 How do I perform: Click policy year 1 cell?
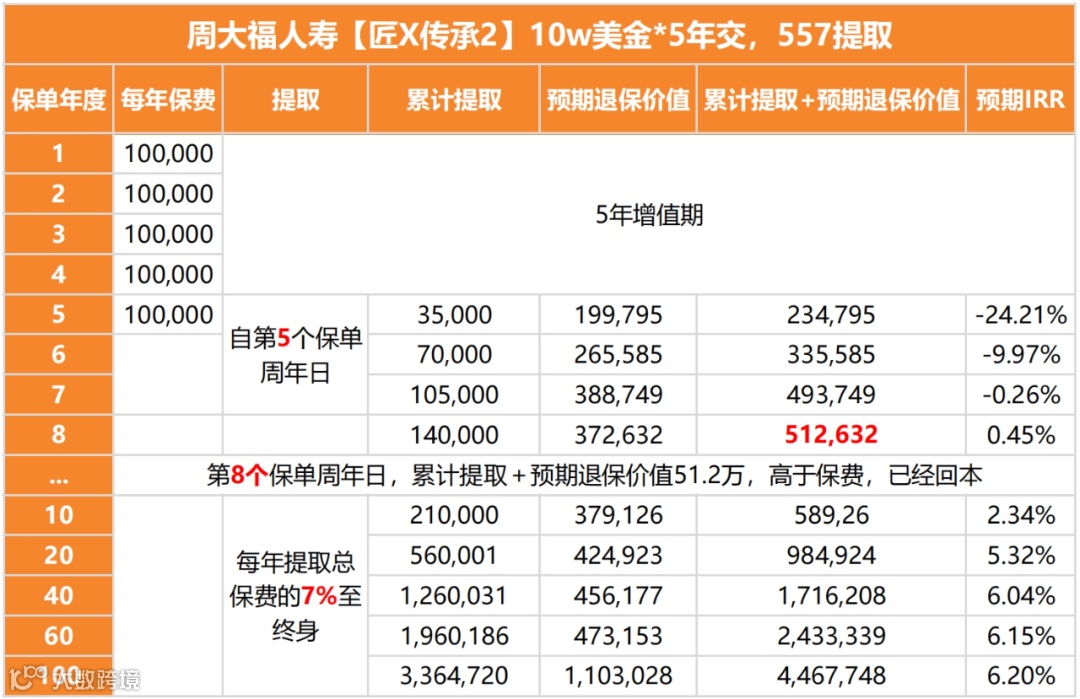click(x=59, y=154)
